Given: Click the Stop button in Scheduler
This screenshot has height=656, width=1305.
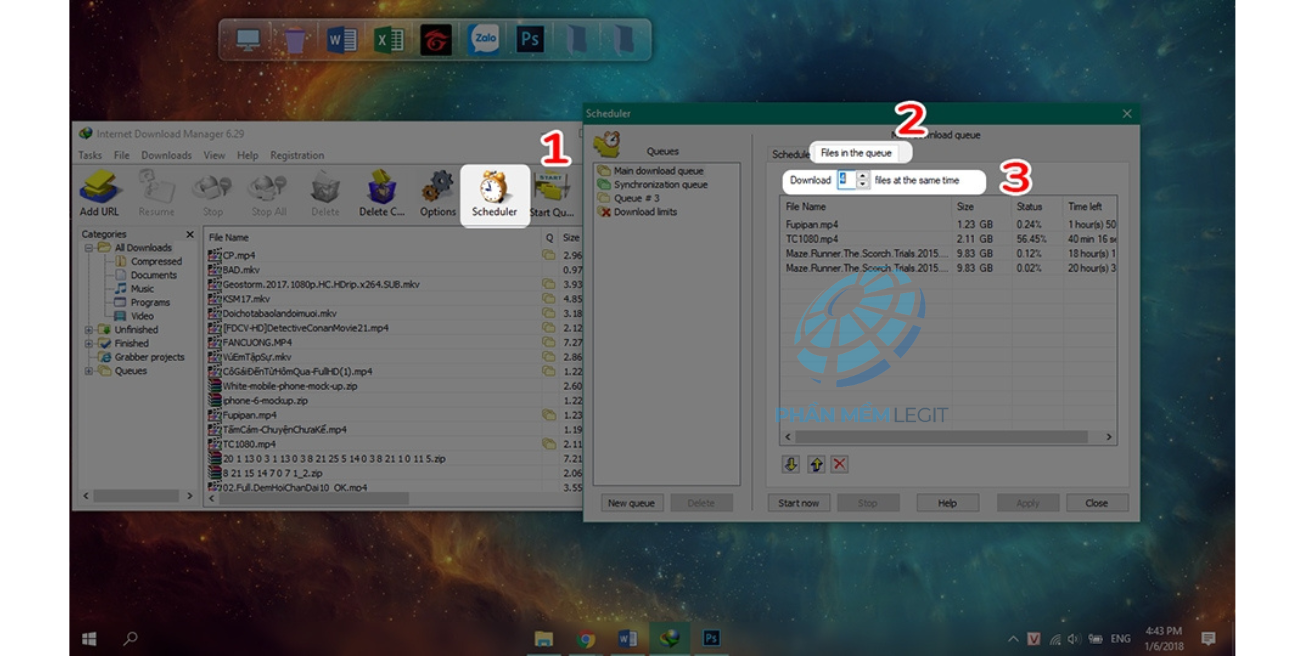Looking at the screenshot, I should pyautogui.click(x=868, y=503).
